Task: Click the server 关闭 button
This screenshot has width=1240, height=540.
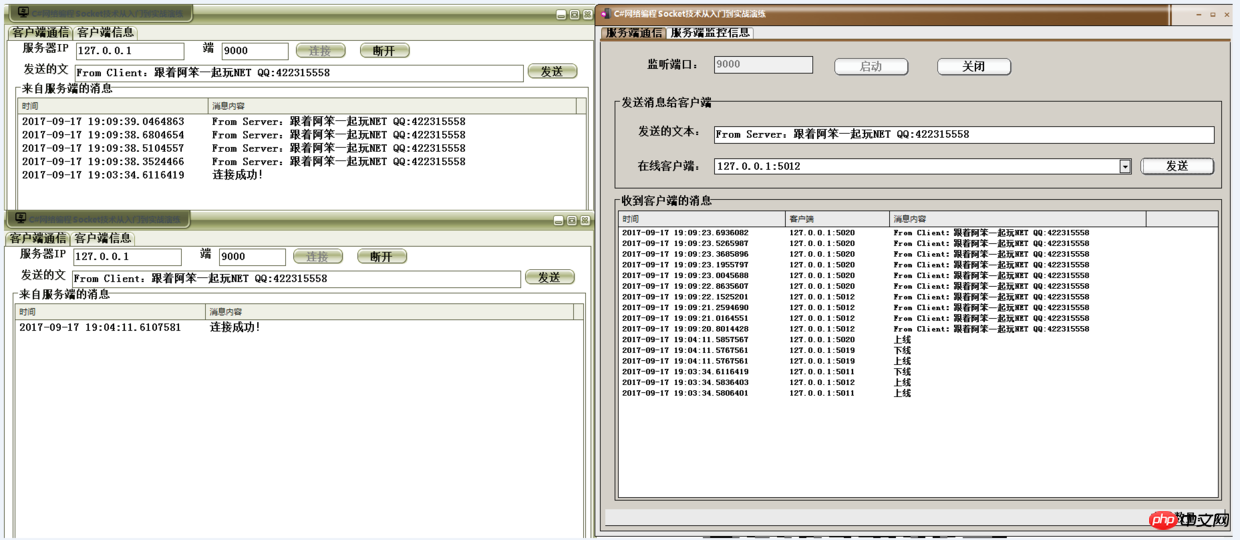Action: click(974, 66)
